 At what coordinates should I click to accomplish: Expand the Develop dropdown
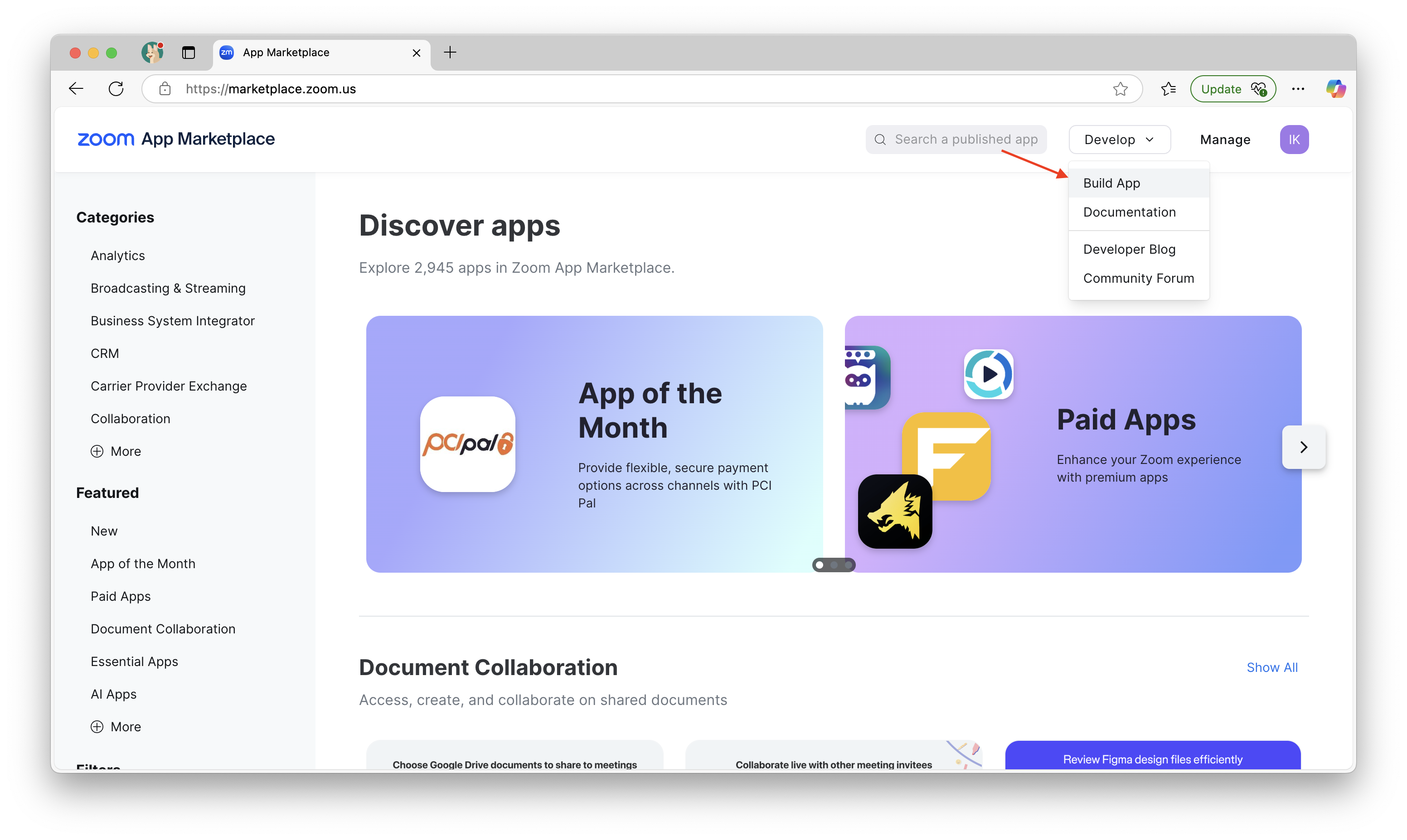tap(1119, 139)
